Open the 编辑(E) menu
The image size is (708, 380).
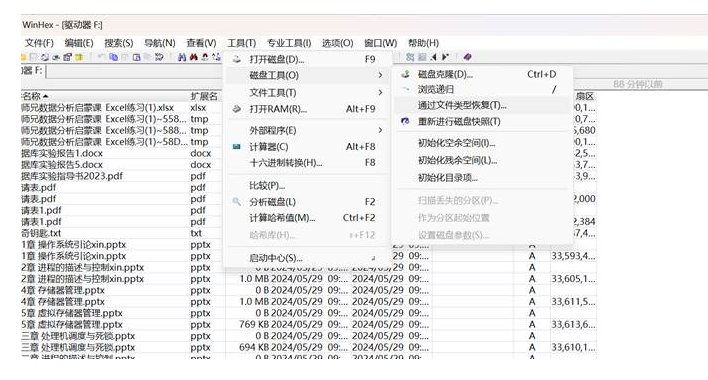point(79,43)
